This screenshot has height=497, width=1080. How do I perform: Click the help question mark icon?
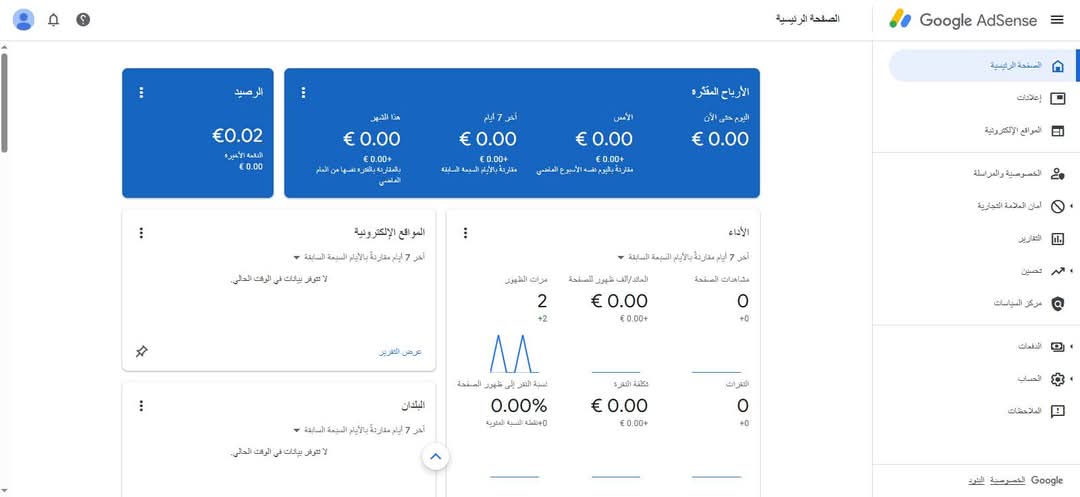(83, 20)
